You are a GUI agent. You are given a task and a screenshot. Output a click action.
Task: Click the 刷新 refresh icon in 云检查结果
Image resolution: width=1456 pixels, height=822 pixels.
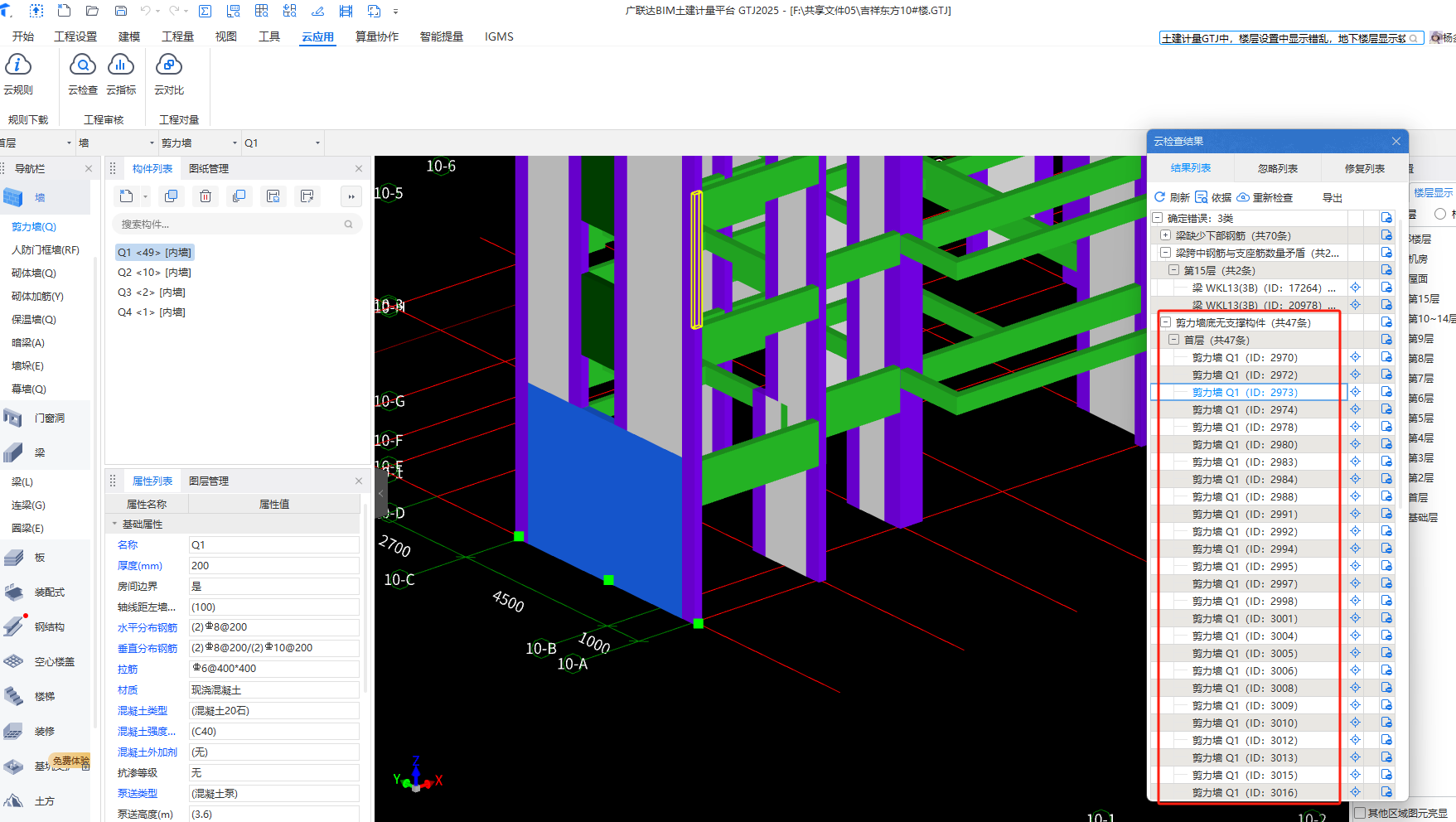1160,197
